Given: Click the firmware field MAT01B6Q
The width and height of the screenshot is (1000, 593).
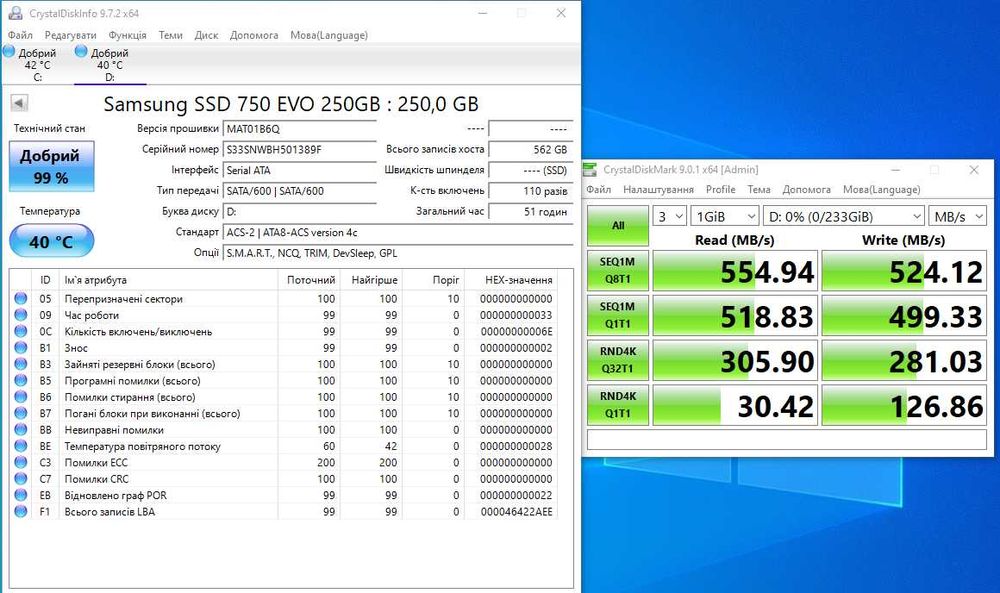Looking at the screenshot, I should pos(300,129).
